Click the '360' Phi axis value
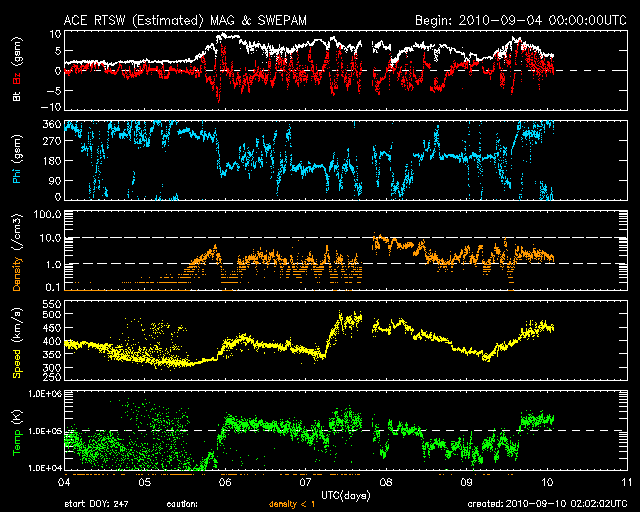Image resolution: width=640 pixels, height=512 pixels. click(52, 125)
